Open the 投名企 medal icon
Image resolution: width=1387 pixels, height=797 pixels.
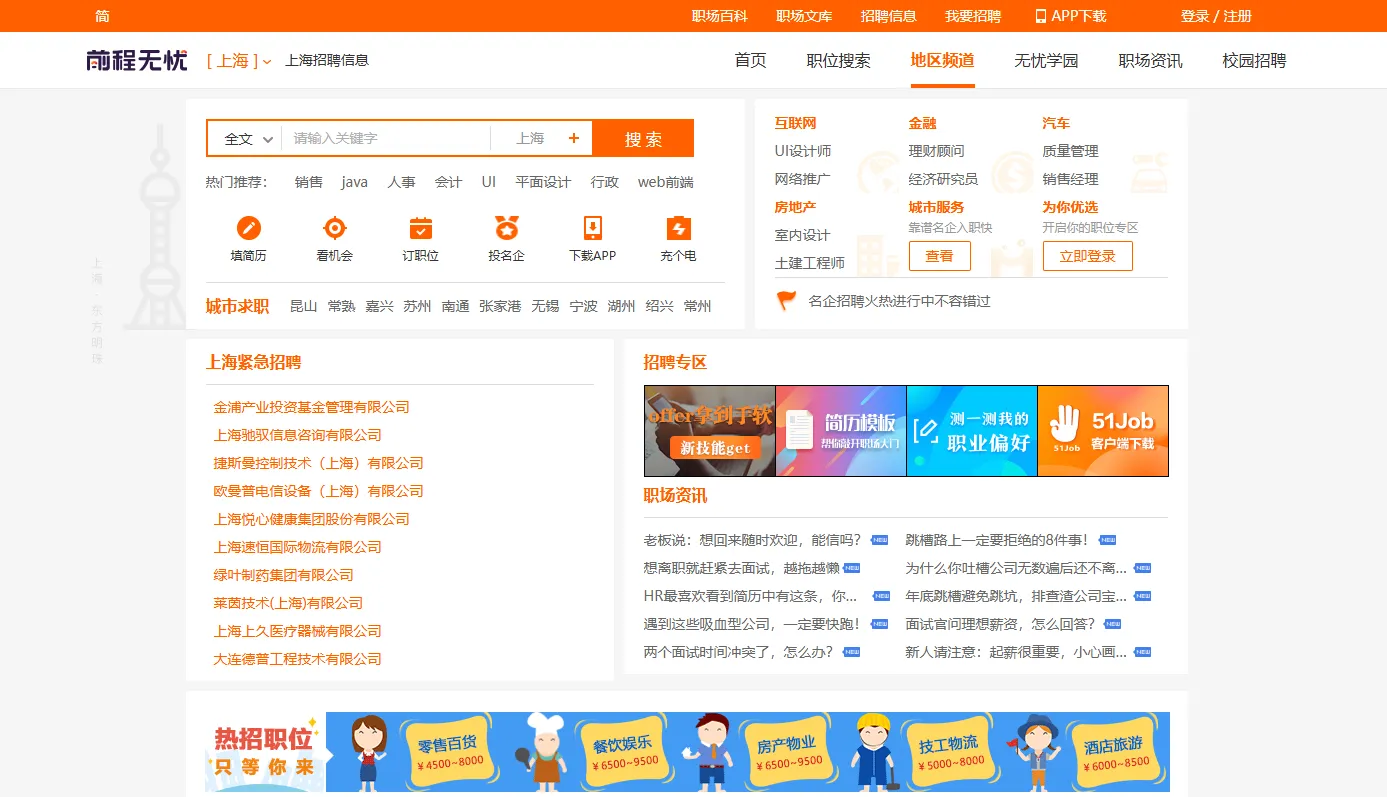[x=506, y=228]
